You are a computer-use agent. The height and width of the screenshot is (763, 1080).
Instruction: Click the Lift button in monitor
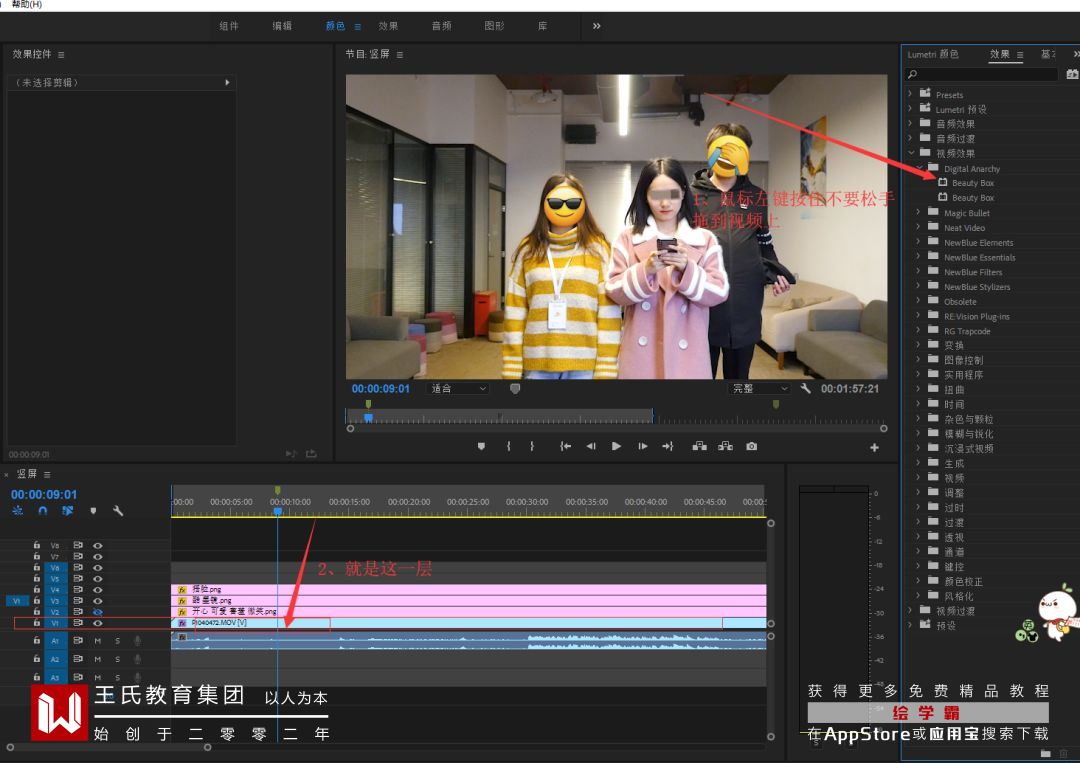(x=700, y=446)
